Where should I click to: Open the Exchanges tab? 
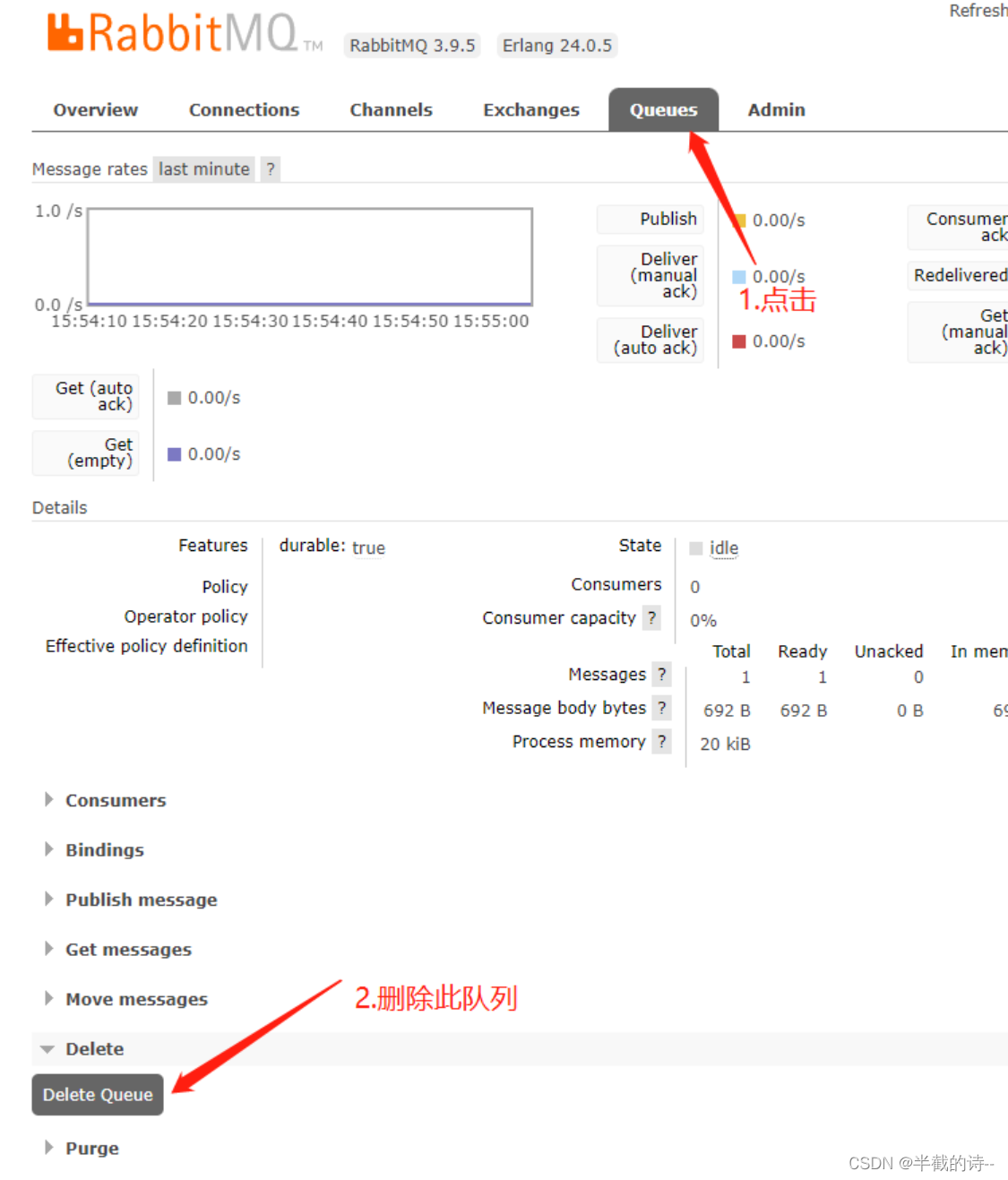530,109
